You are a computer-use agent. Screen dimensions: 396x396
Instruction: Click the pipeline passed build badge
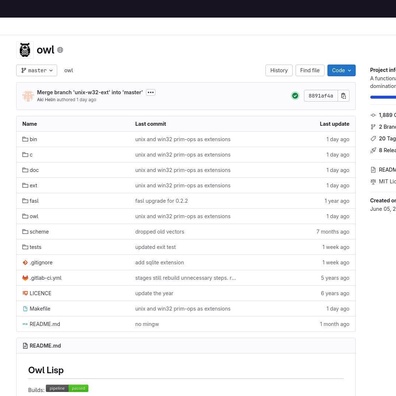coord(67,388)
